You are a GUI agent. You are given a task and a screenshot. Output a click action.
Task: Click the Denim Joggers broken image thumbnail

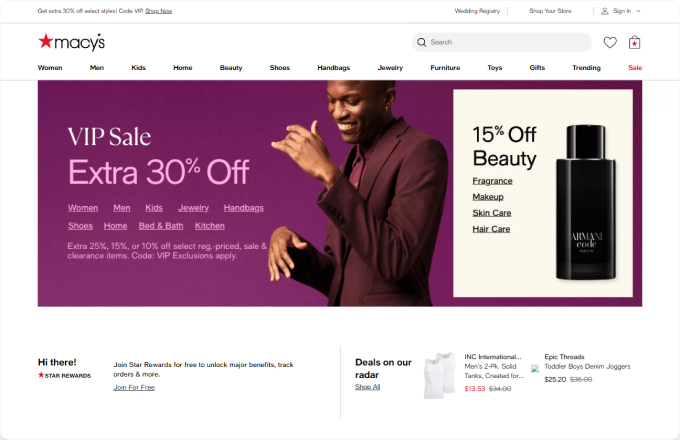coord(535,369)
